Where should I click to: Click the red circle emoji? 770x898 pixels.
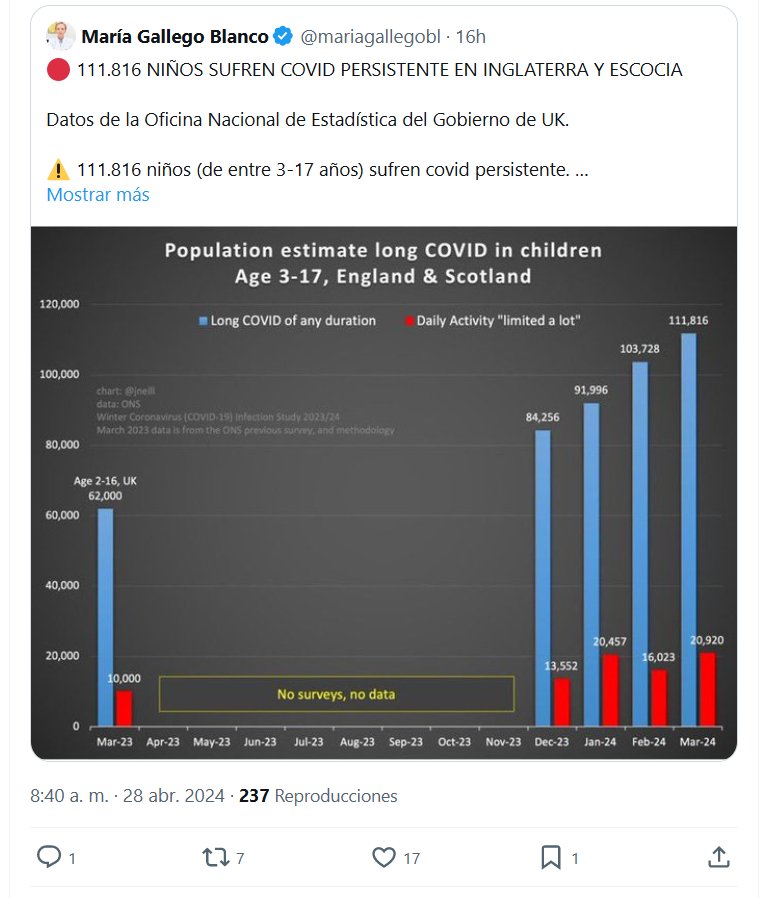57,70
